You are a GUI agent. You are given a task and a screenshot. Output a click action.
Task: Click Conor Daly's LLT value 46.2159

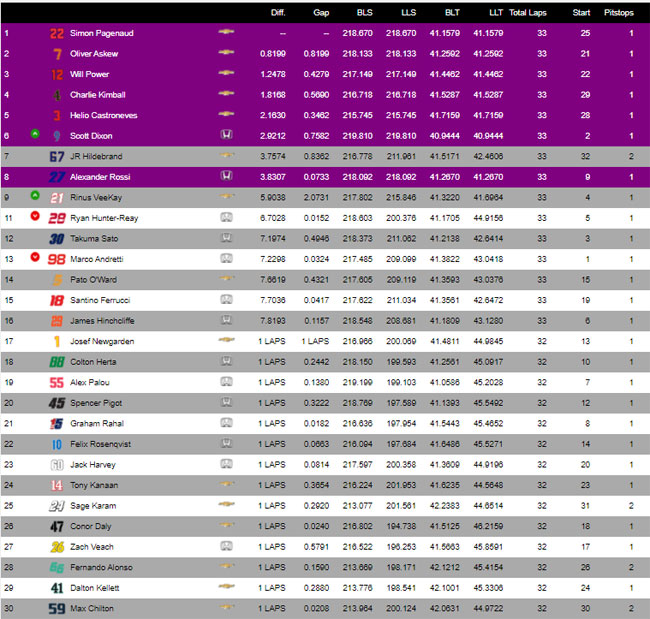tap(488, 527)
